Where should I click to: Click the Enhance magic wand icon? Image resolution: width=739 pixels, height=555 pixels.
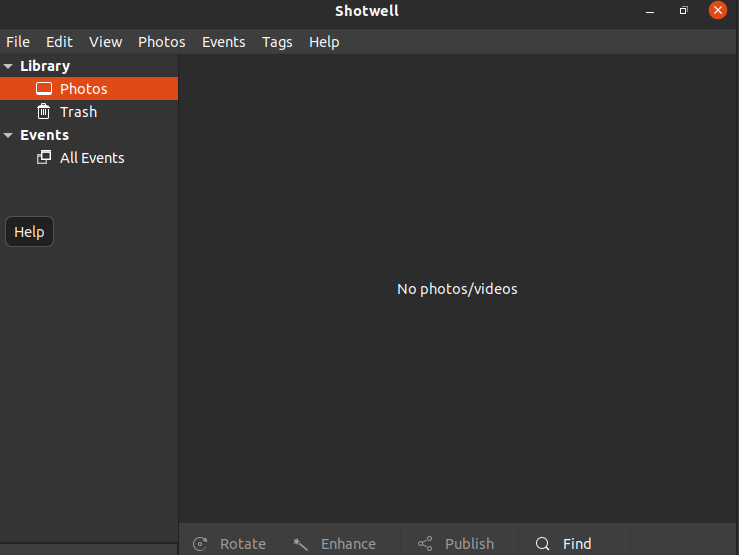(x=300, y=544)
